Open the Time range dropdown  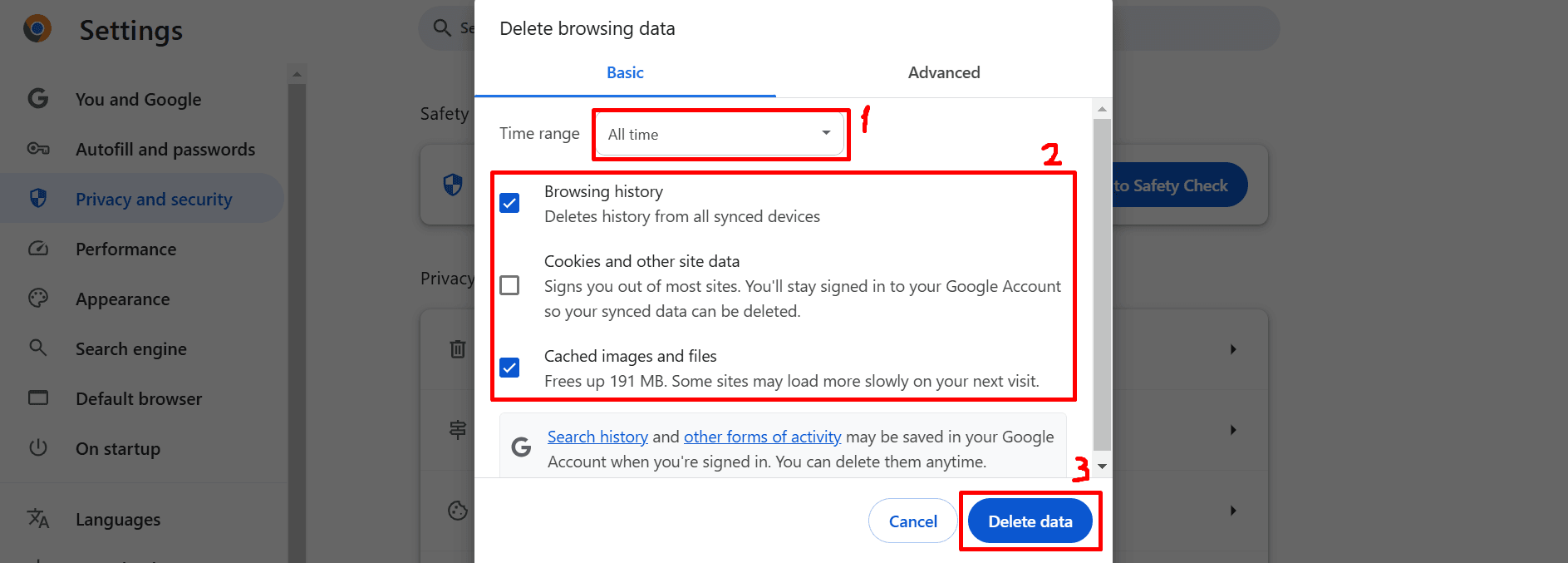pos(720,134)
